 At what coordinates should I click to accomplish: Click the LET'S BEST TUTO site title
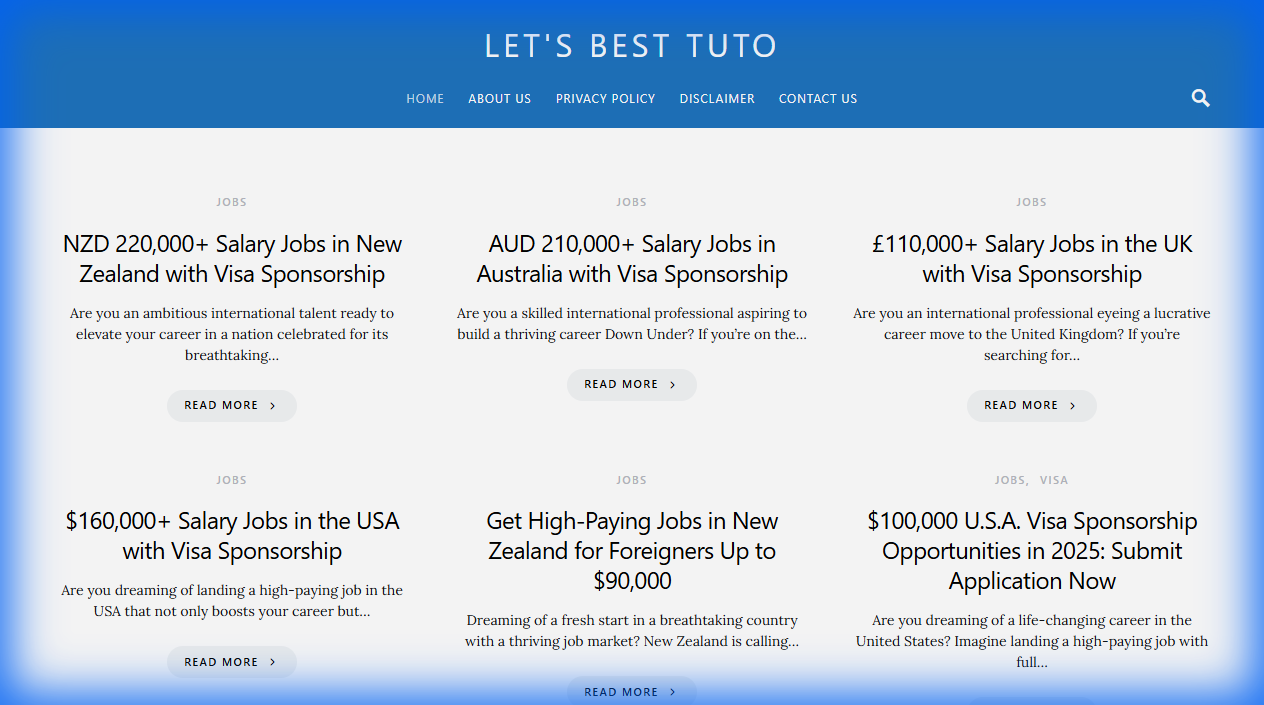pos(631,46)
